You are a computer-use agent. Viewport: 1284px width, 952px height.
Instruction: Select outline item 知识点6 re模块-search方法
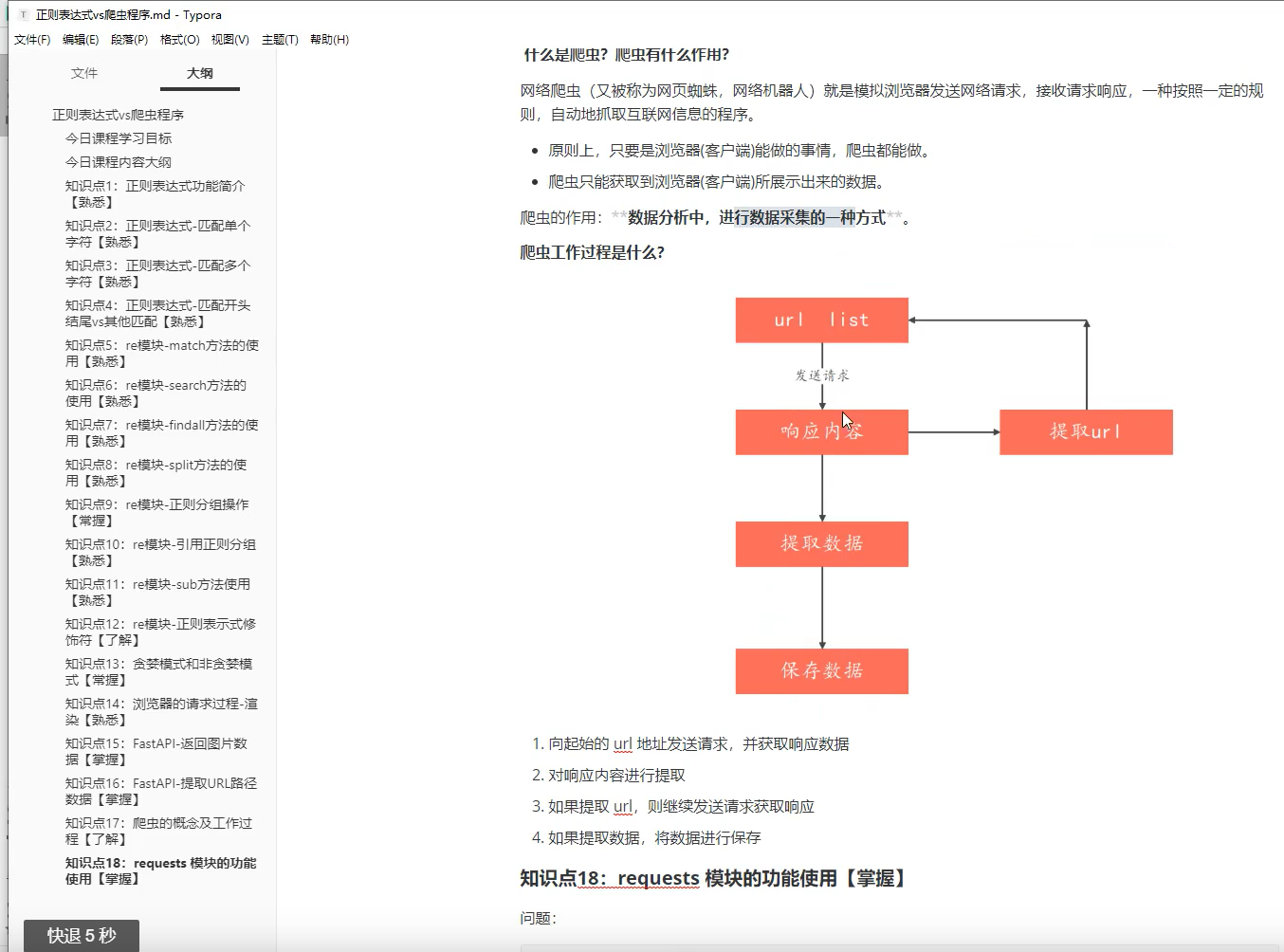[156, 393]
